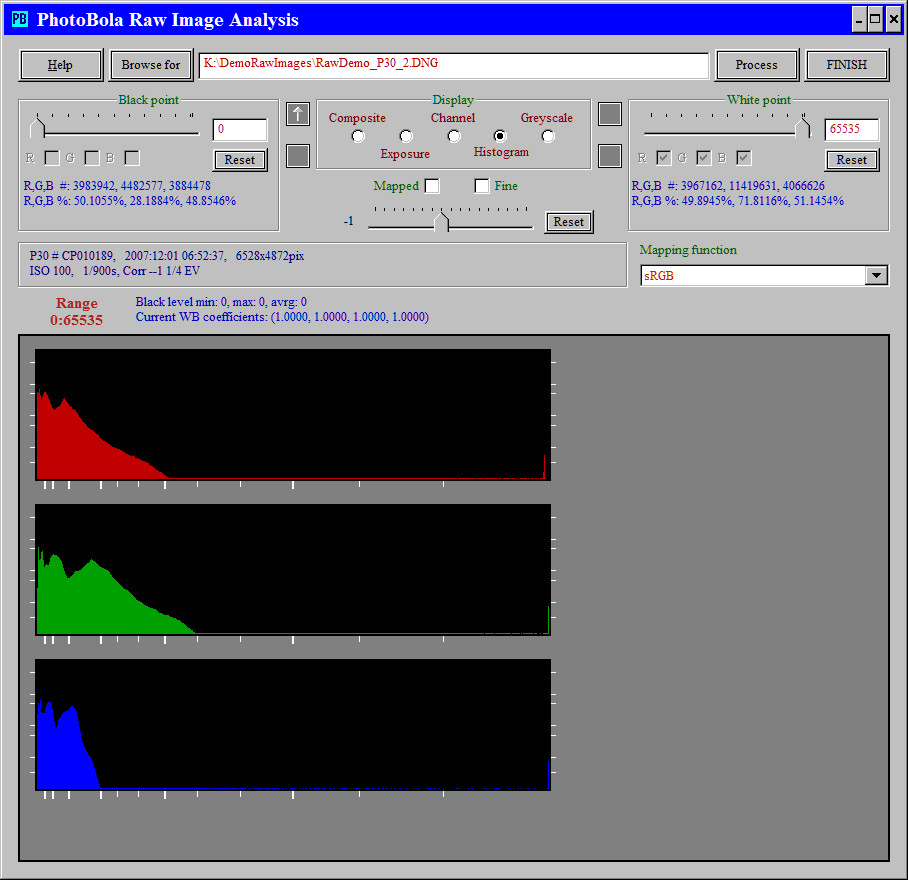
Task: Click the raw file path input field
Action: [x=453, y=65]
